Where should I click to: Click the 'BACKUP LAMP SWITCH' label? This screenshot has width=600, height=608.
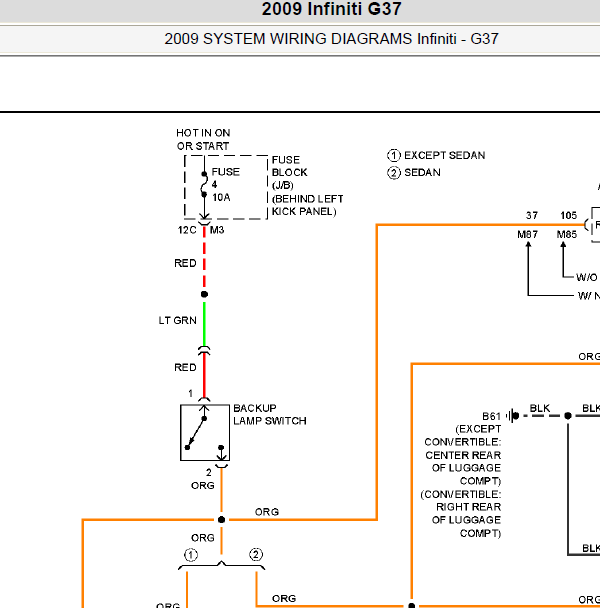[x=270, y=415]
